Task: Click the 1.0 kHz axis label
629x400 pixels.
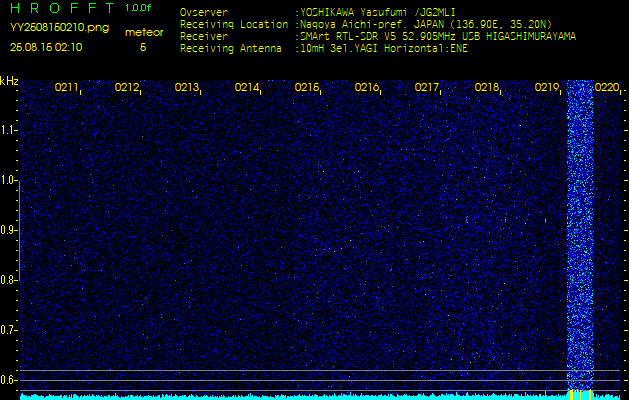Action: pyautogui.click(x=8, y=181)
